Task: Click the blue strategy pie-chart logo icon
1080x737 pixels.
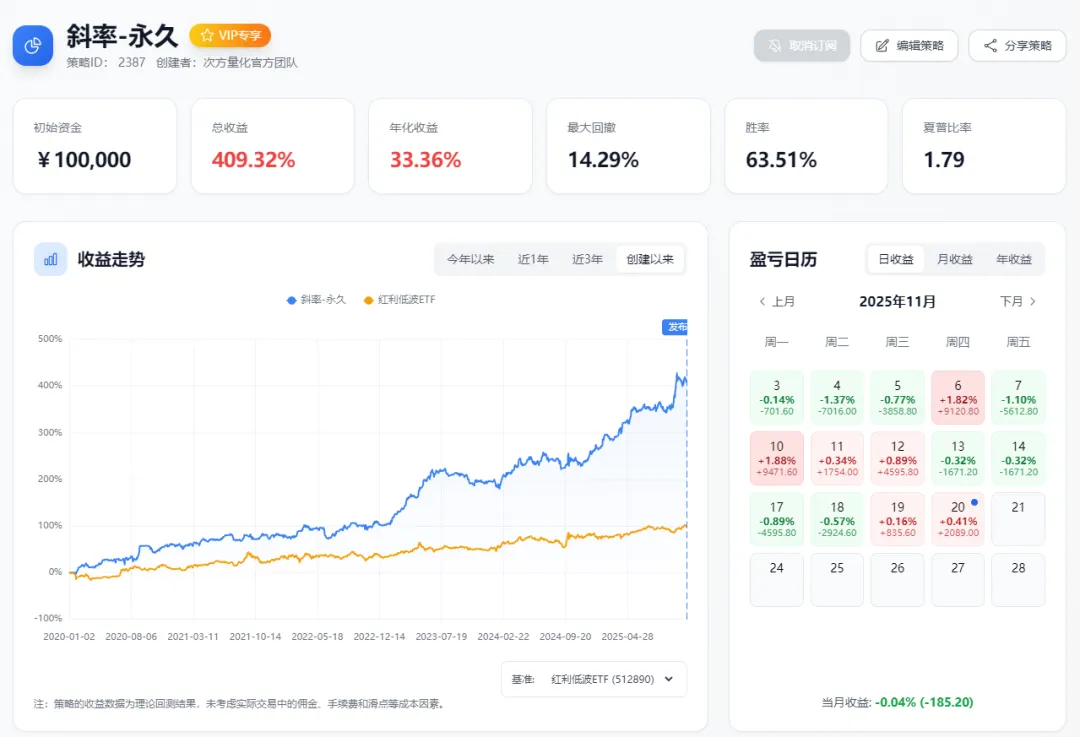Action: click(x=33, y=45)
